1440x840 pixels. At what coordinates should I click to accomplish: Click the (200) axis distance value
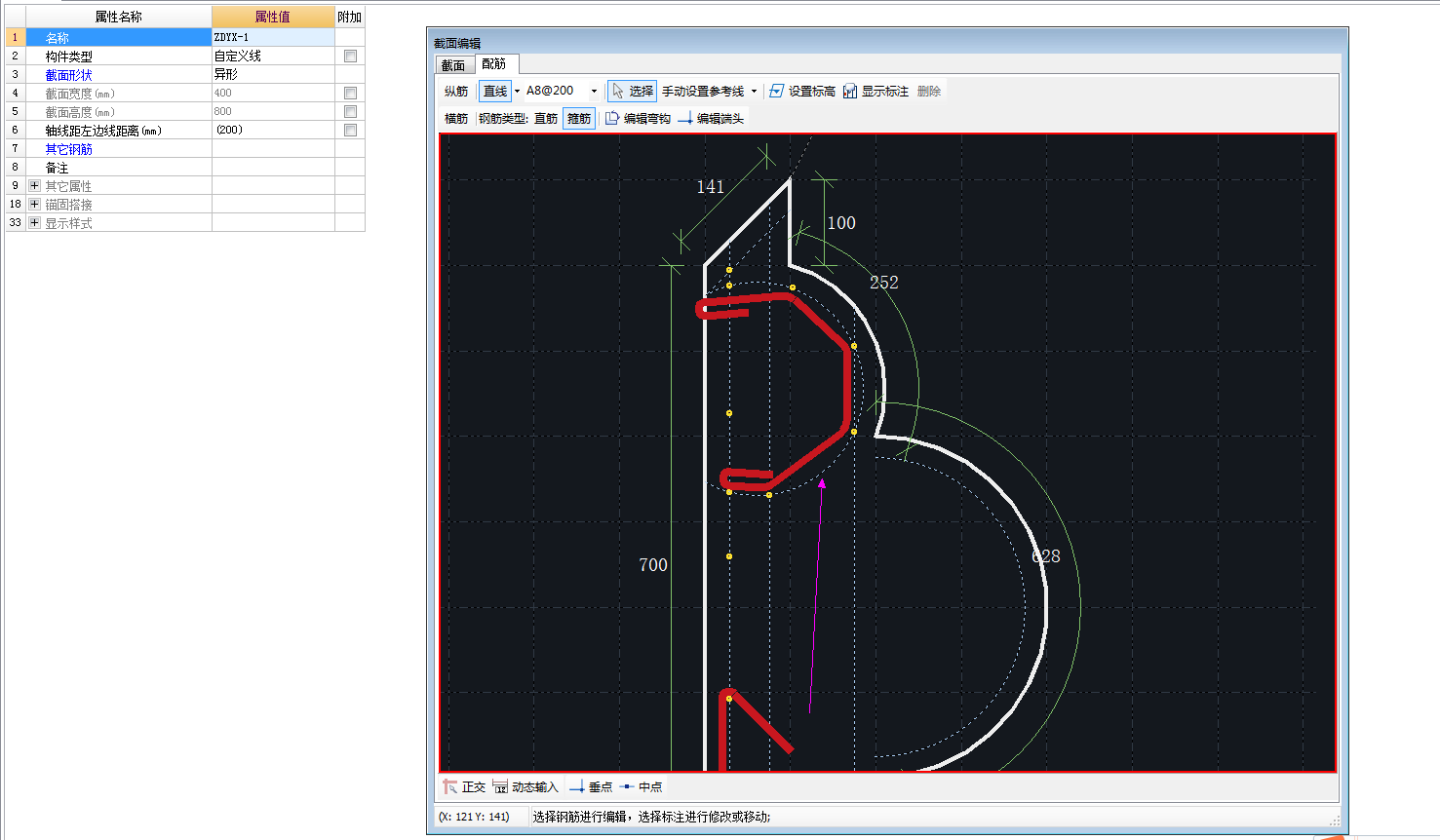coord(273,131)
